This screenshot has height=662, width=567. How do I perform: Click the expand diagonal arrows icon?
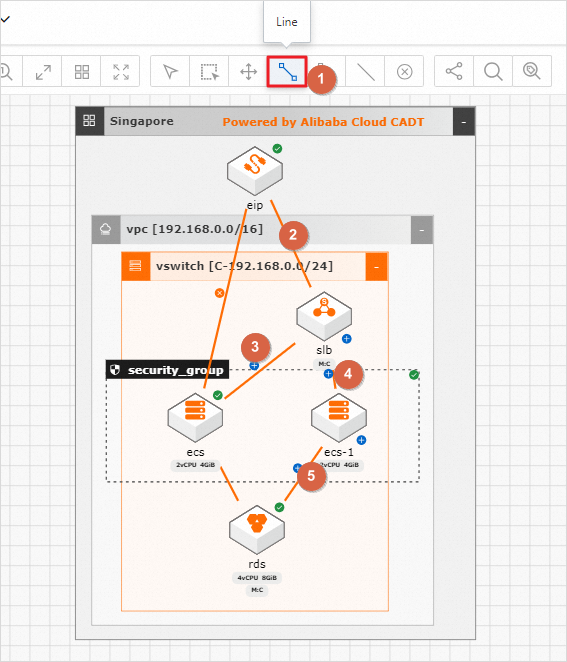point(43,71)
